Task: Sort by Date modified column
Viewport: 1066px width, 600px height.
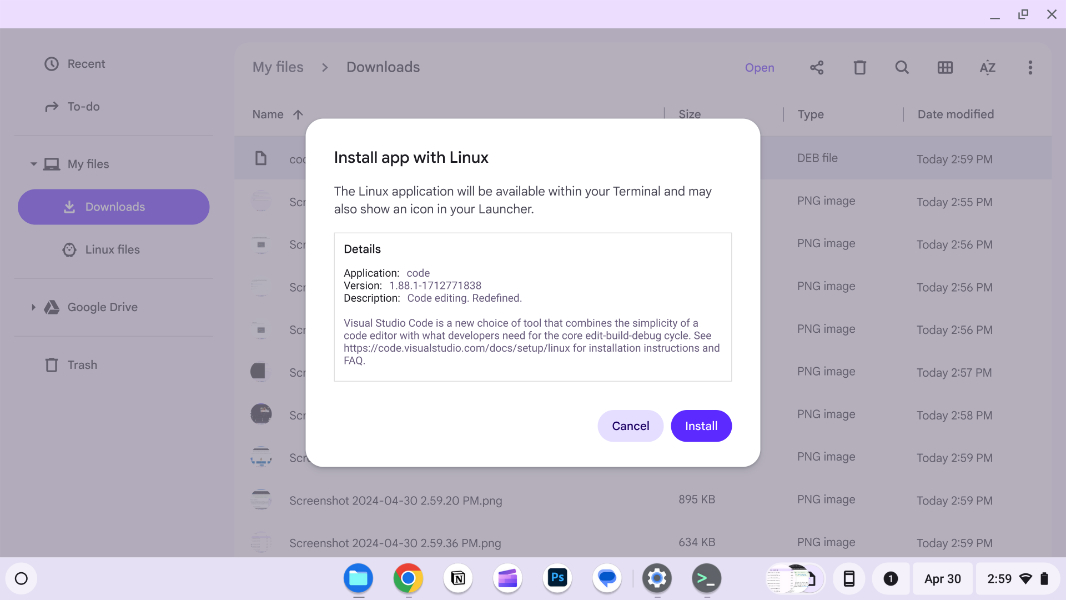Action: click(955, 114)
